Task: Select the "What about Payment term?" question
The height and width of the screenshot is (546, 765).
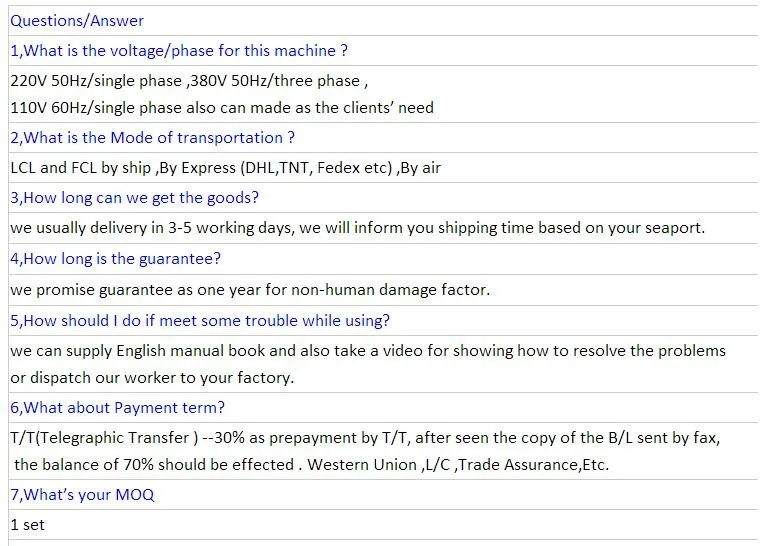Action: coord(117,407)
